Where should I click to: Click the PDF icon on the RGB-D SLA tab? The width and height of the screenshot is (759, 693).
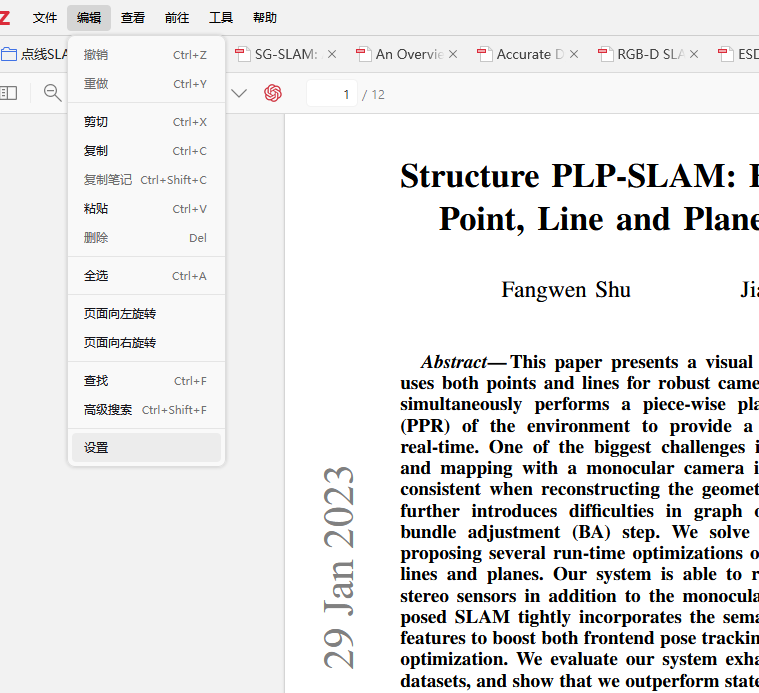(x=606, y=54)
